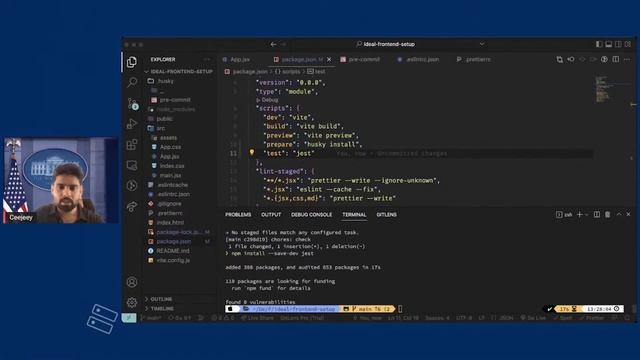
Task: Click the go back arrow in title bar
Action: (x=273, y=44)
